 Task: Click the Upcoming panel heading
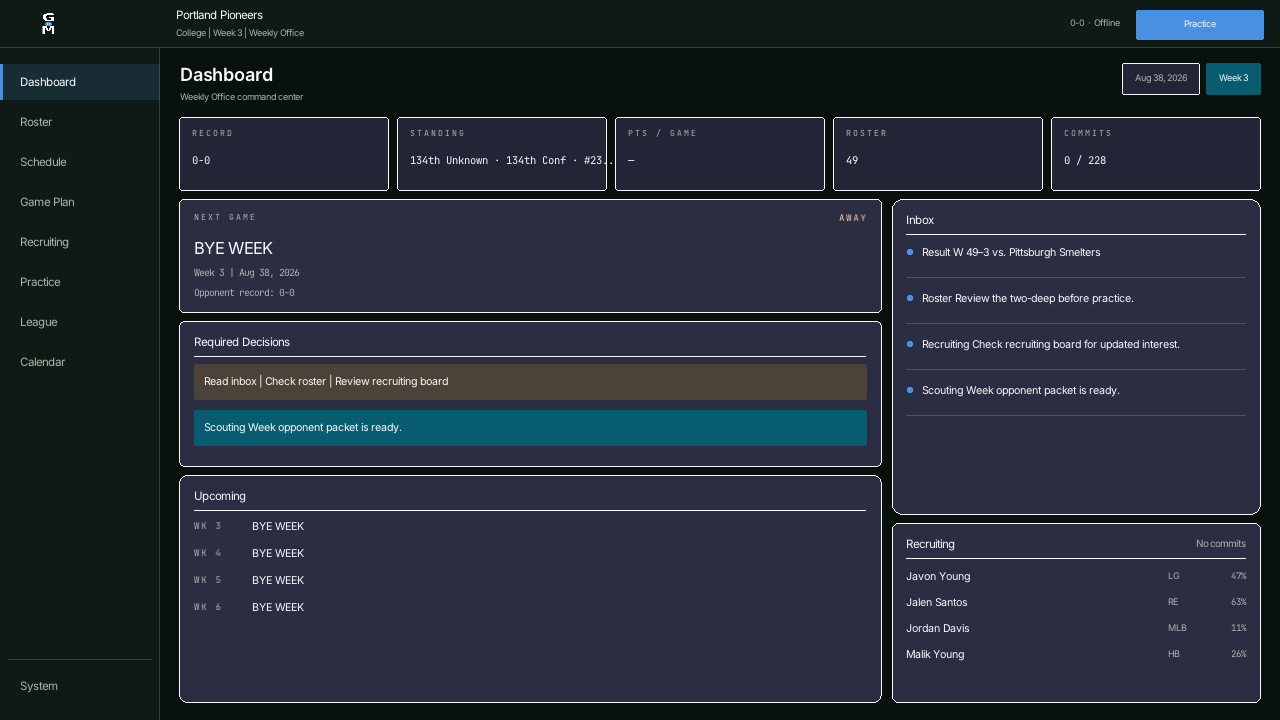[x=220, y=496]
